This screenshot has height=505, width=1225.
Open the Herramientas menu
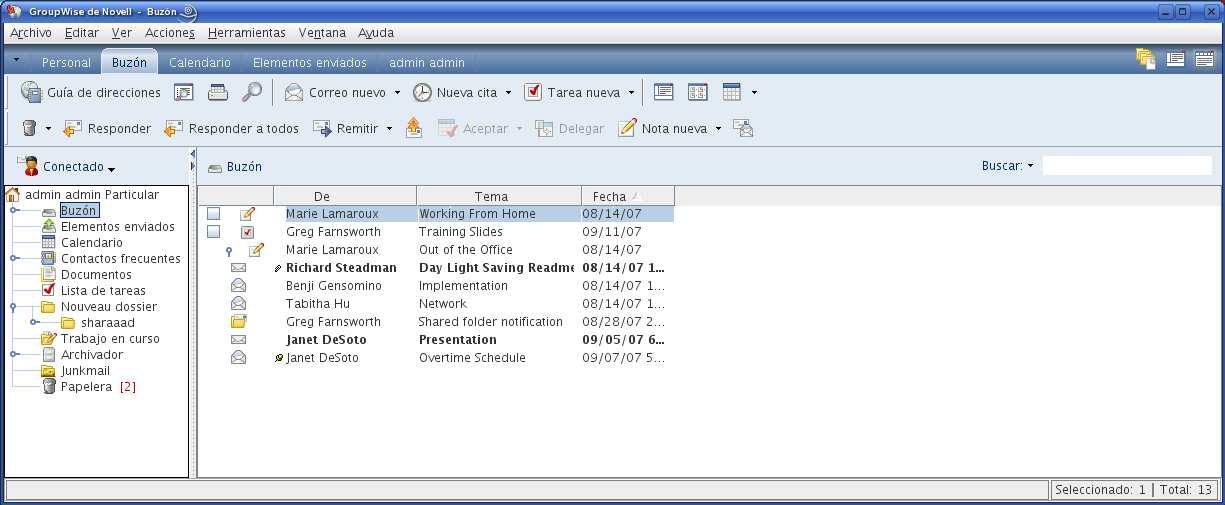pyautogui.click(x=247, y=33)
